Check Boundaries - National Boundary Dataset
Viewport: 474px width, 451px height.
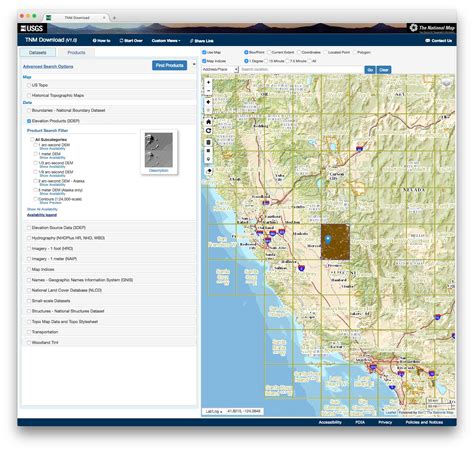coord(29,111)
